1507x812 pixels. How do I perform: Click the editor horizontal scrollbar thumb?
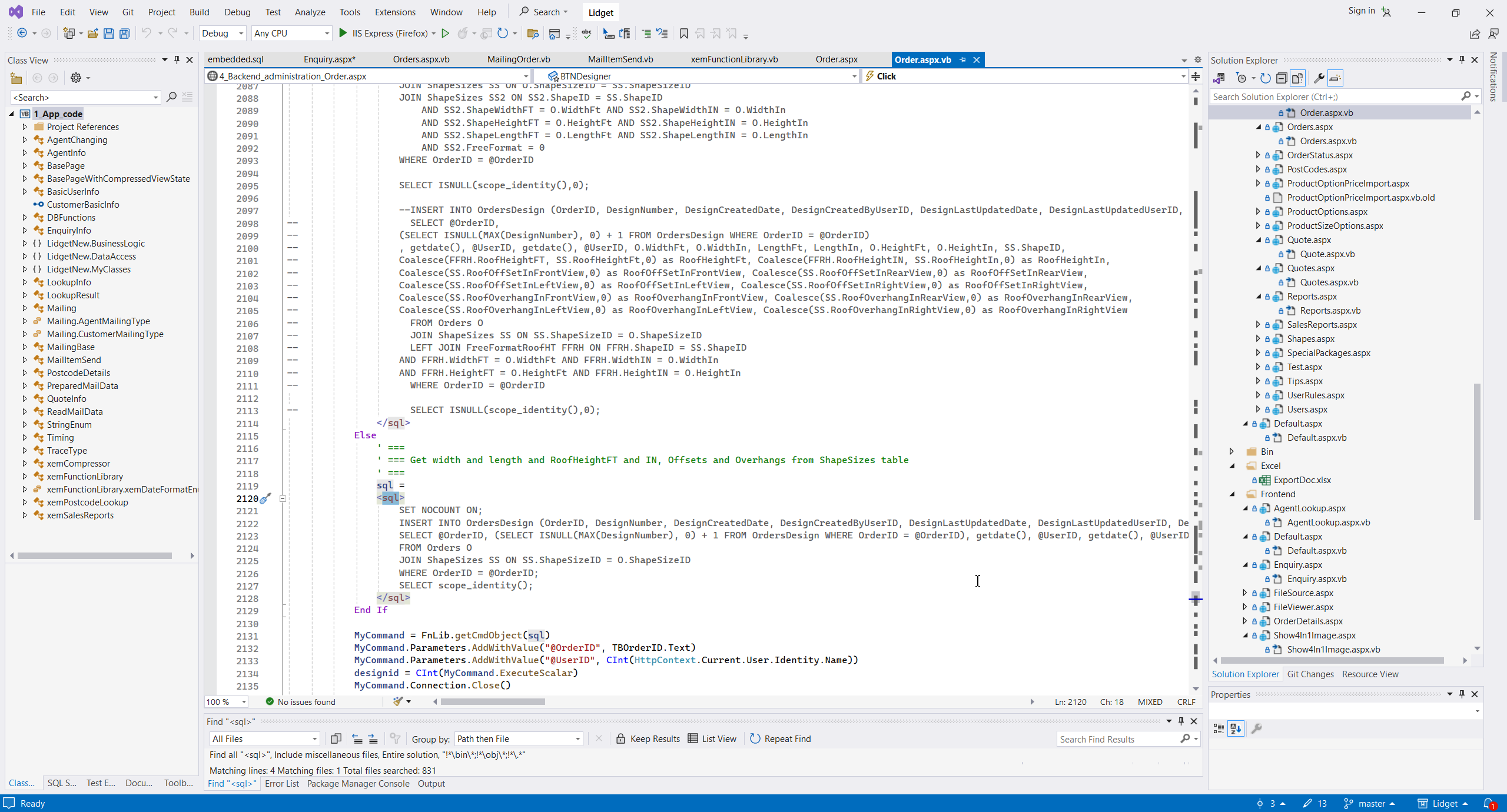(x=493, y=701)
